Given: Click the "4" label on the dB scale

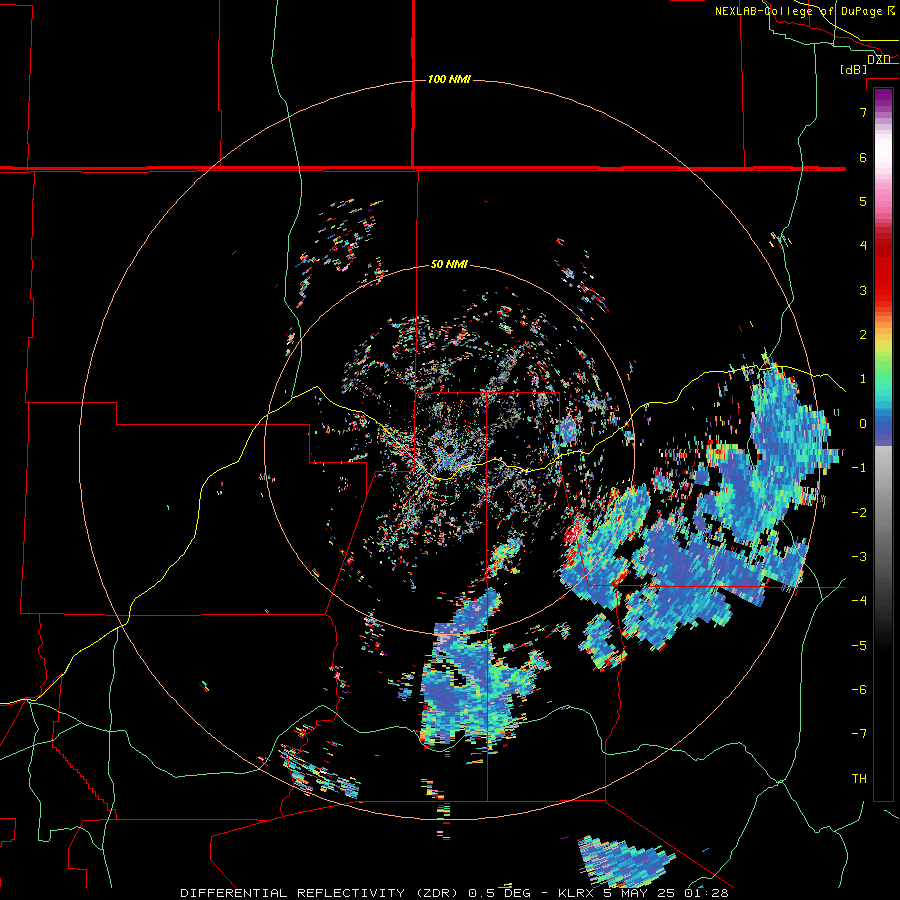Looking at the screenshot, I should click(863, 246).
